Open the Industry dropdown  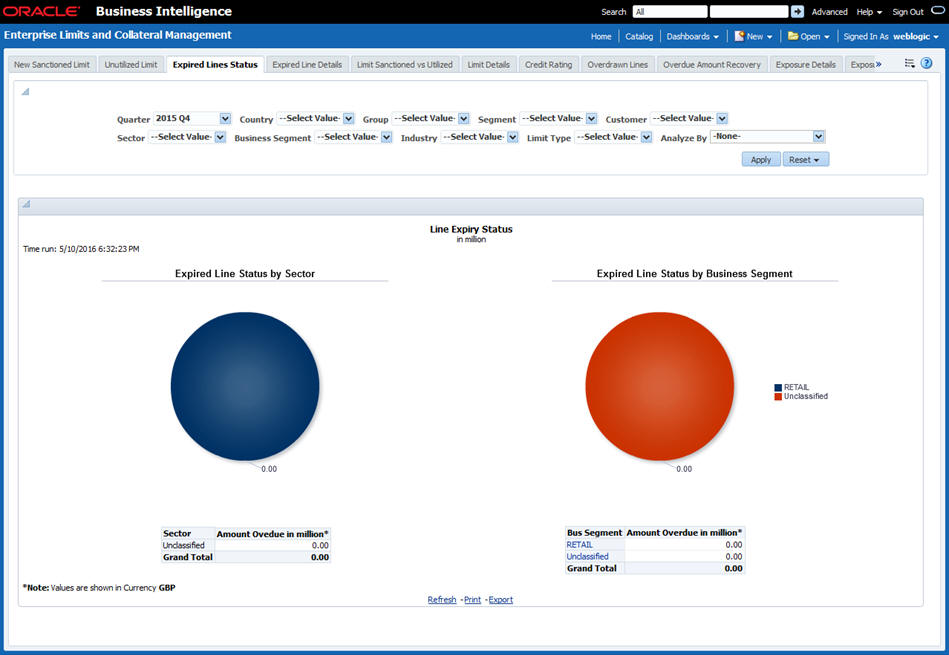click(513, 137)
